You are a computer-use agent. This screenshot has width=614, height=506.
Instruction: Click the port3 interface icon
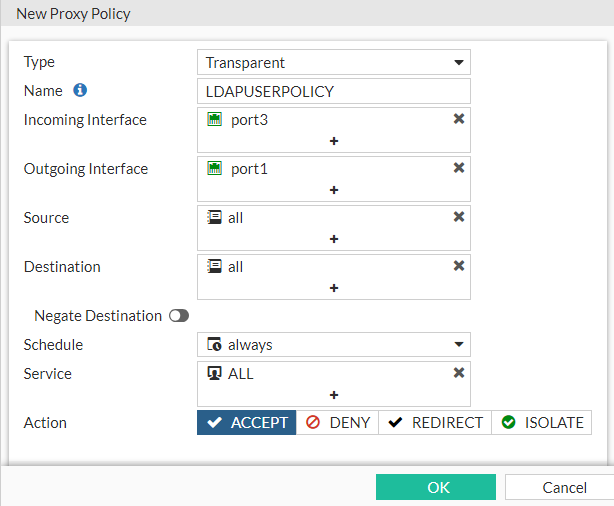(215, 119)
